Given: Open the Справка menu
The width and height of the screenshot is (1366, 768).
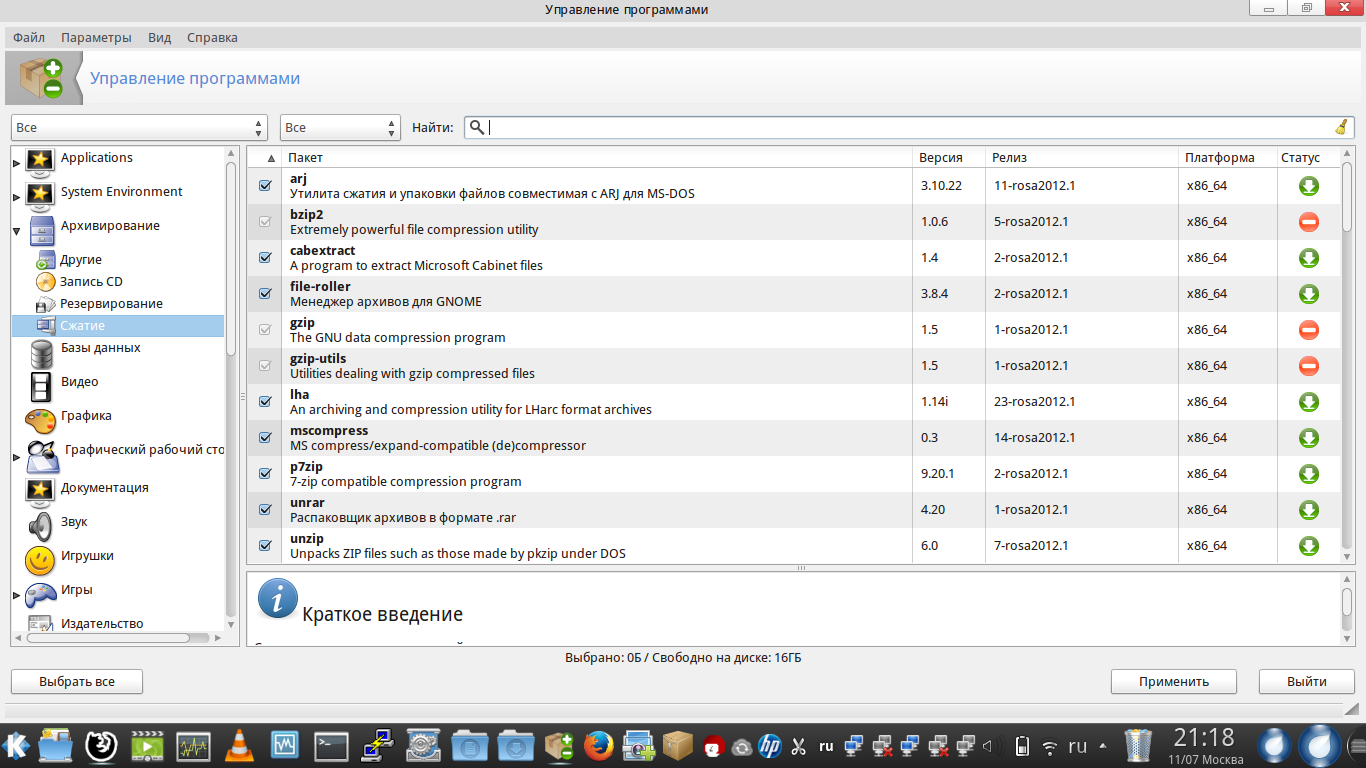Looking at the screenshot, I should 212,38.
